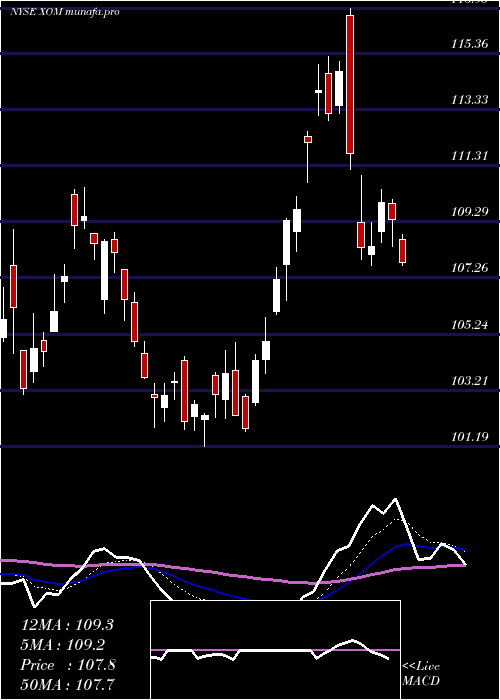Click the MACD inset panel line chart

[275, 650]
